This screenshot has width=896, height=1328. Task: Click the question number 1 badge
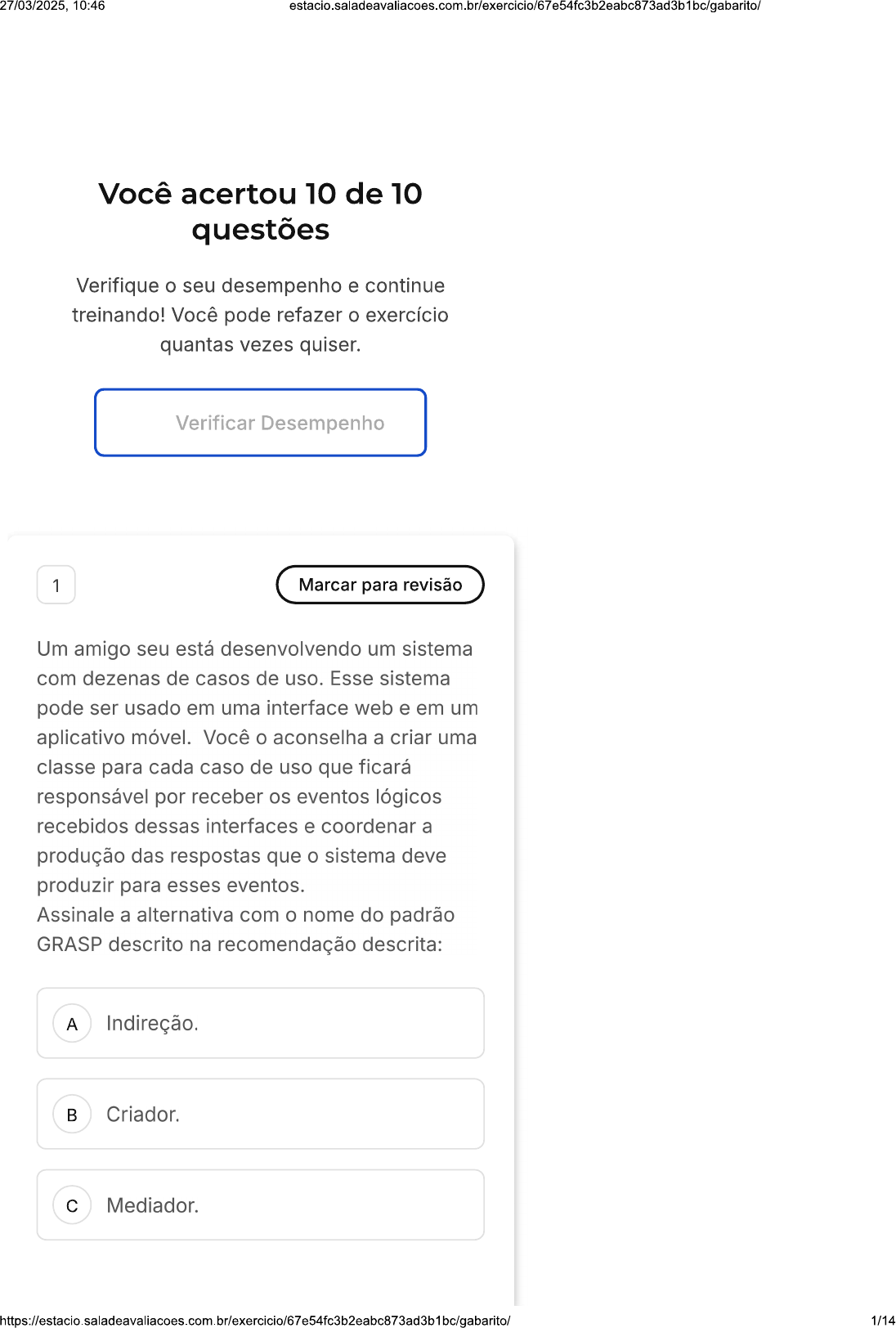(56, 585)
